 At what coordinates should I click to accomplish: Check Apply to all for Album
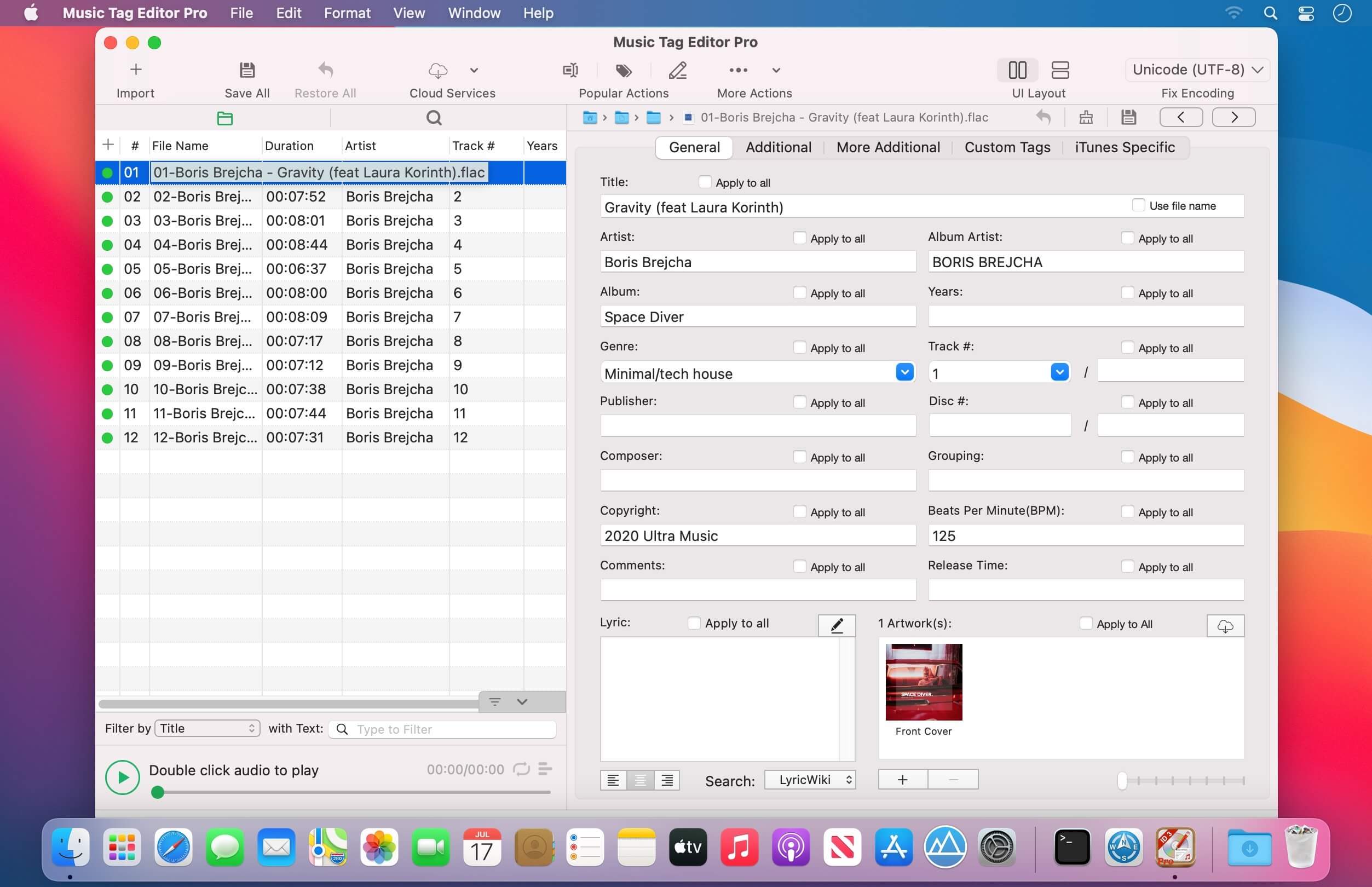799,292
